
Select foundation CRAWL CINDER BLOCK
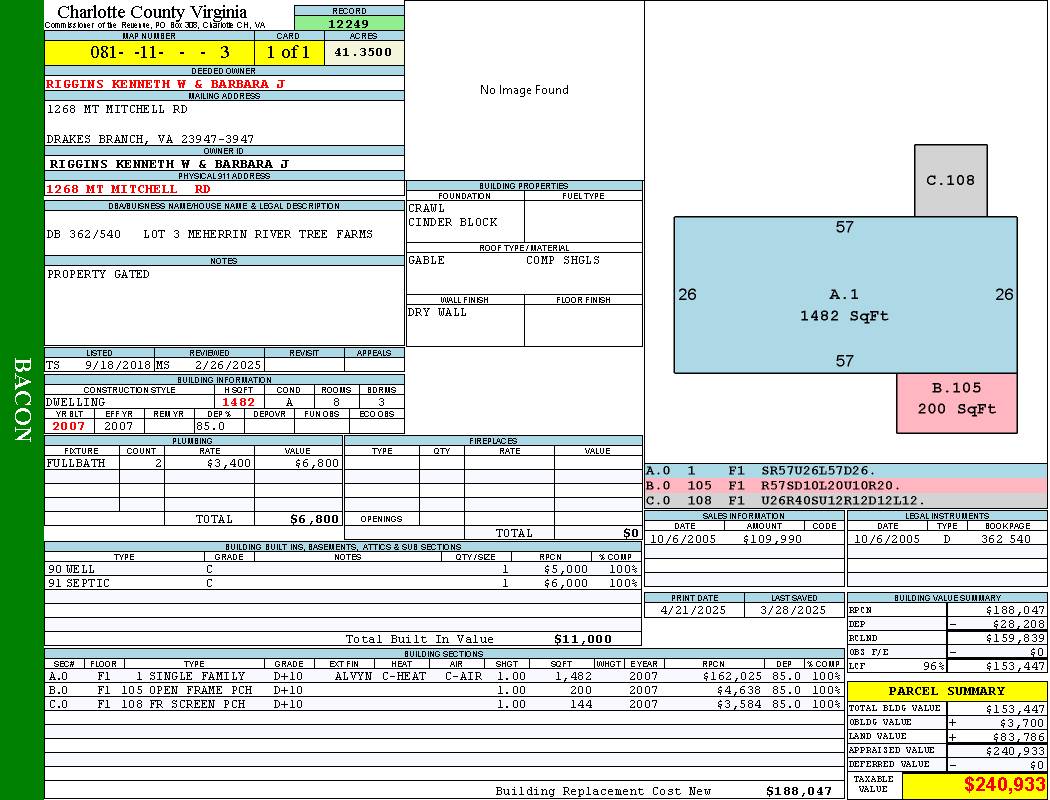[453, 215]
